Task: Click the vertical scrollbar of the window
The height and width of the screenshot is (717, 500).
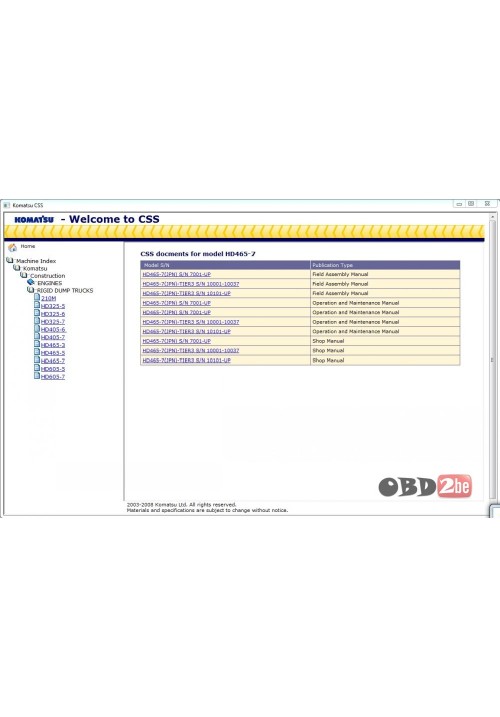Action: pyautogui.click(x=492, y=357)
